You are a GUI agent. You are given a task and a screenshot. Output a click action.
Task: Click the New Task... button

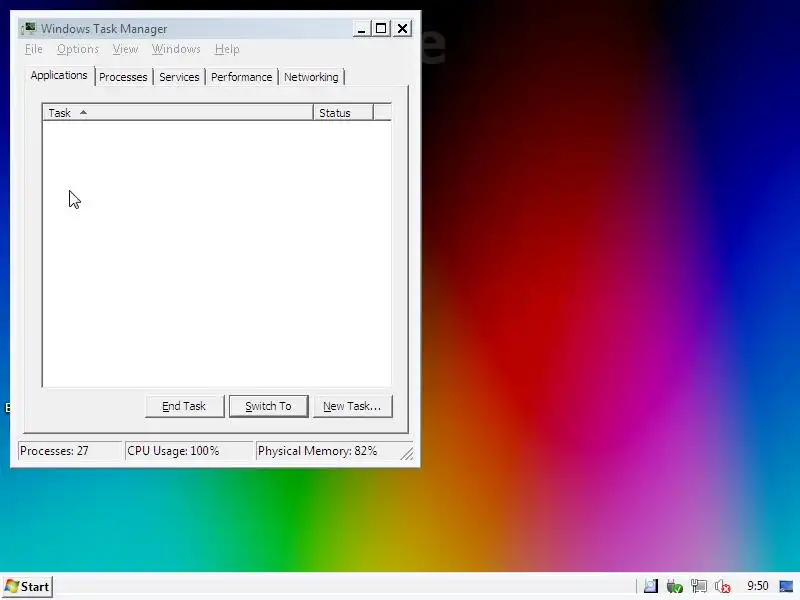pos(353,406)
